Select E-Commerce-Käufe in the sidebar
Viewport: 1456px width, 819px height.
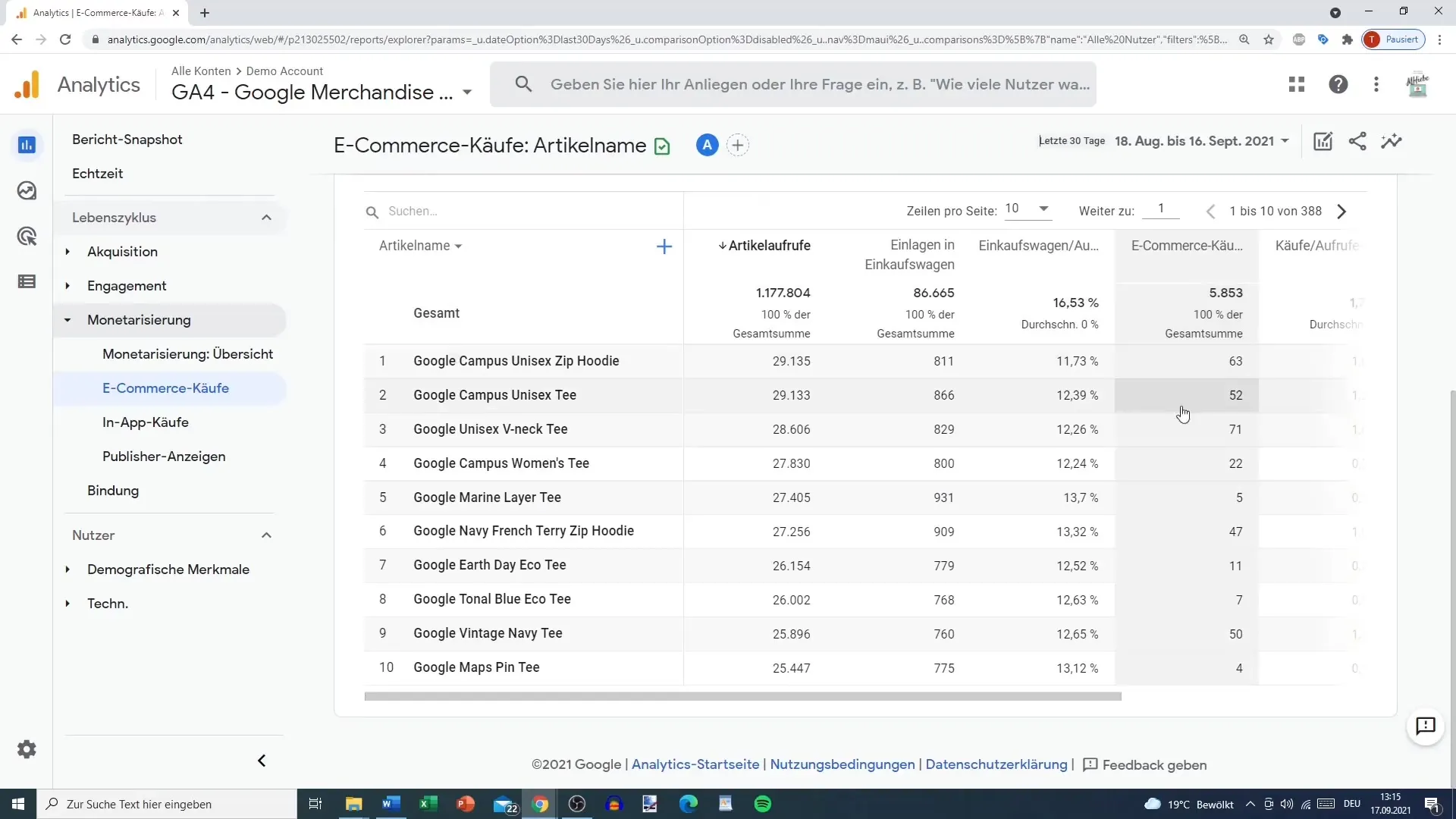pos(165,388)
